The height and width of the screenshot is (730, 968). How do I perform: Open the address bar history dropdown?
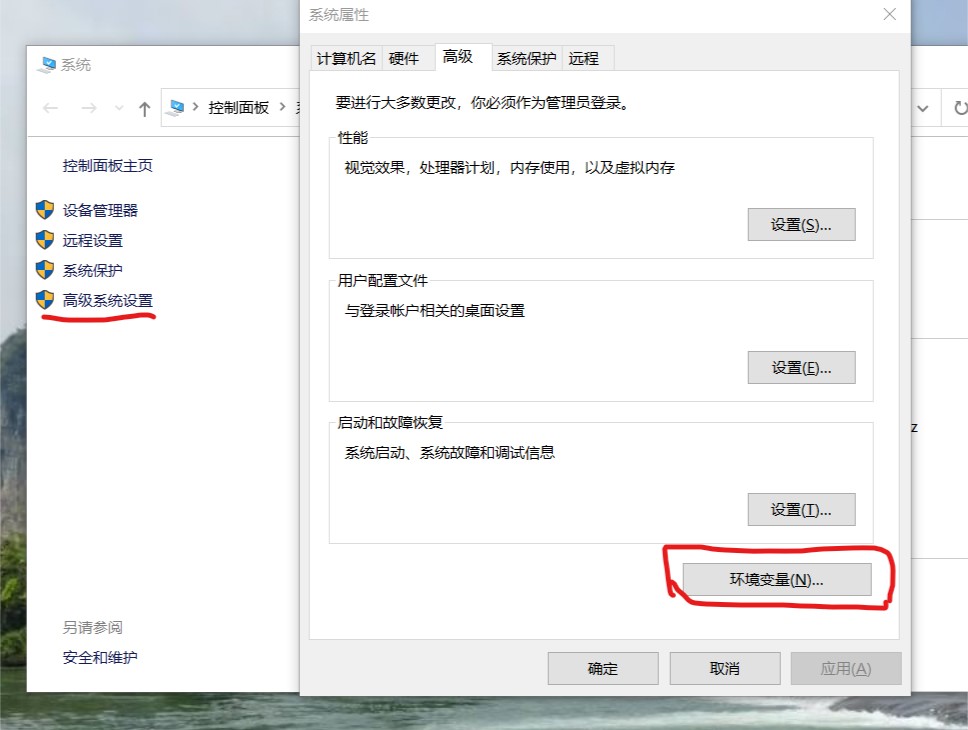pyautogui.click(x=923, y=109)
